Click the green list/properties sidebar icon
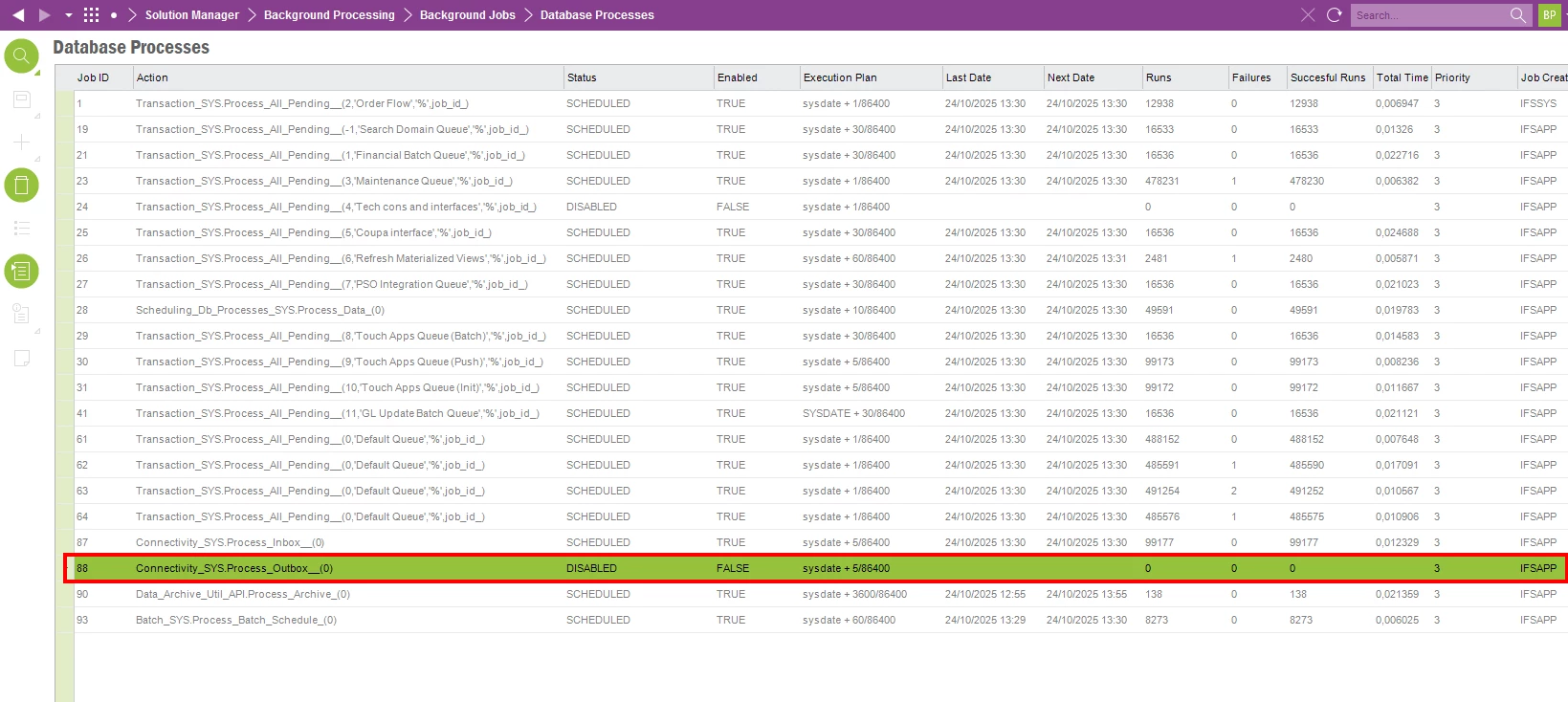 click(x=21, y=272)
